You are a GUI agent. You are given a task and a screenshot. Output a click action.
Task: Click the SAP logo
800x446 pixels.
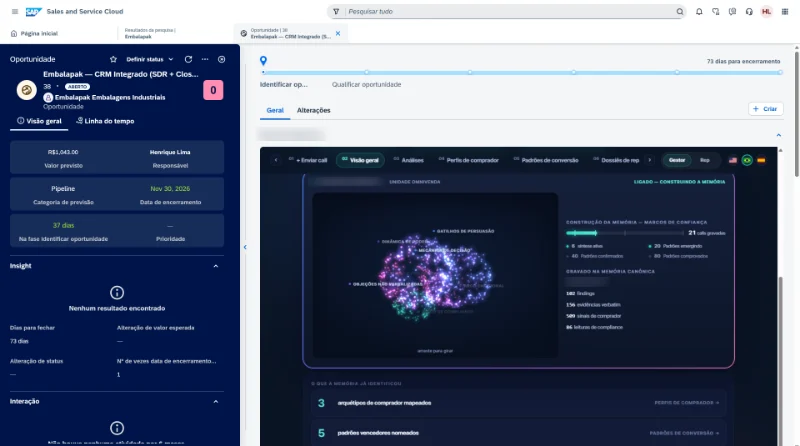[x=34, y=11]
